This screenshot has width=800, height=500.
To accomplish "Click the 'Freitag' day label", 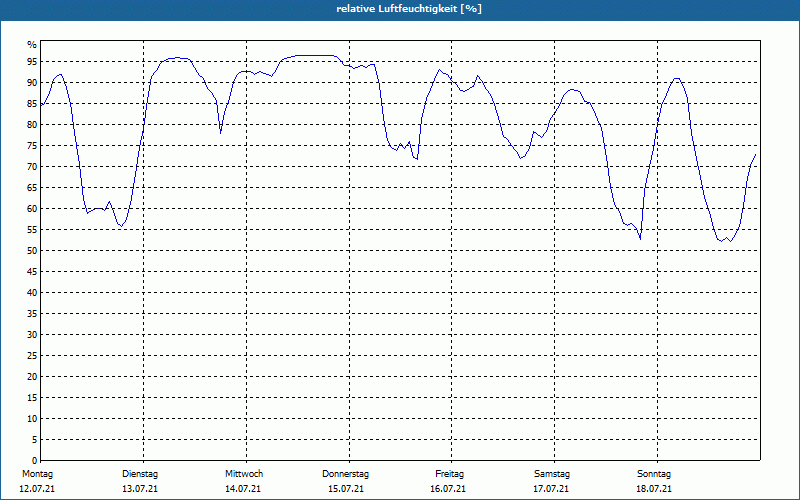I will pyautogui.click(x=449, y=474).
